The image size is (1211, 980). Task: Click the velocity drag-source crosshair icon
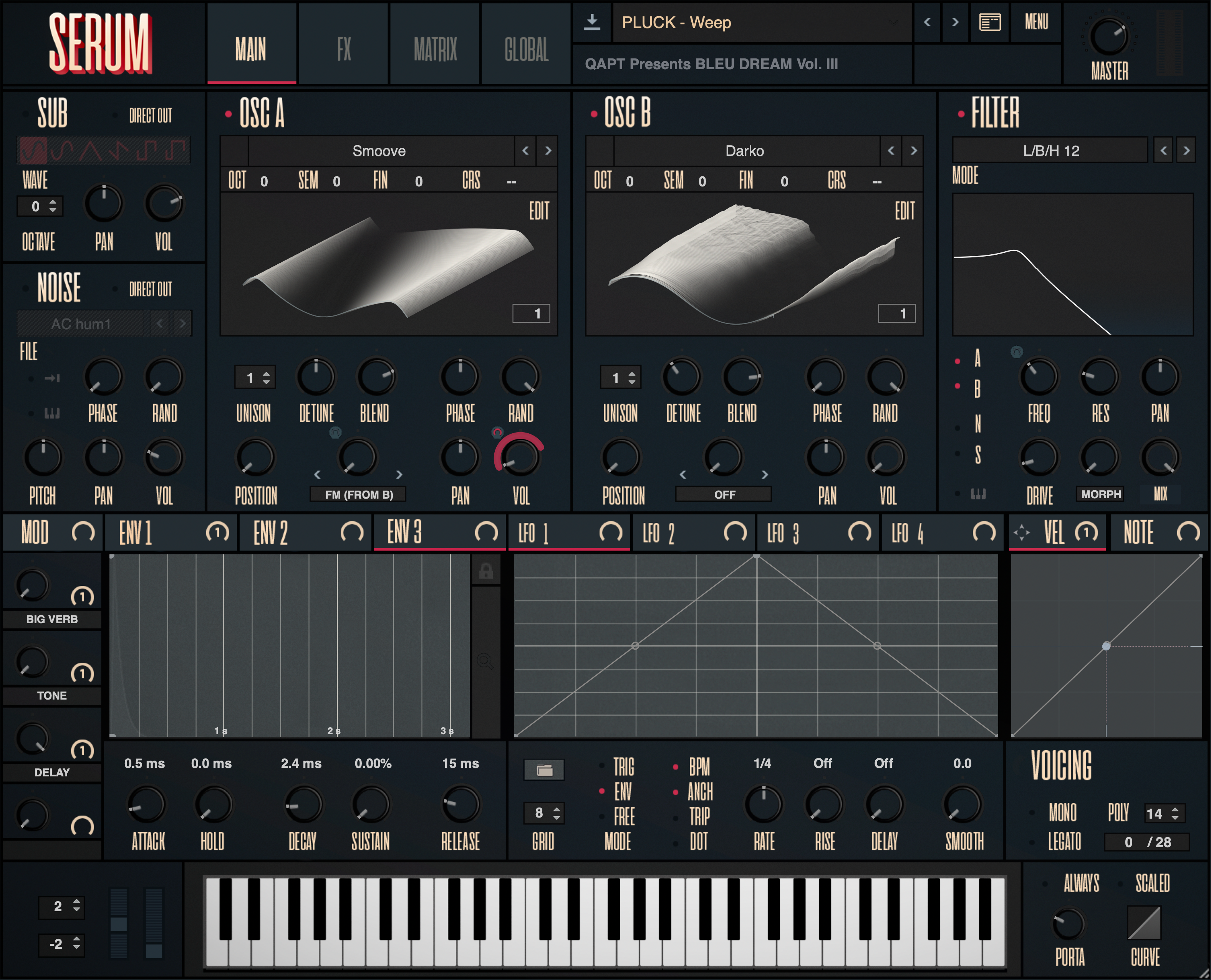pyautogui.click(x=1021, y=532)
